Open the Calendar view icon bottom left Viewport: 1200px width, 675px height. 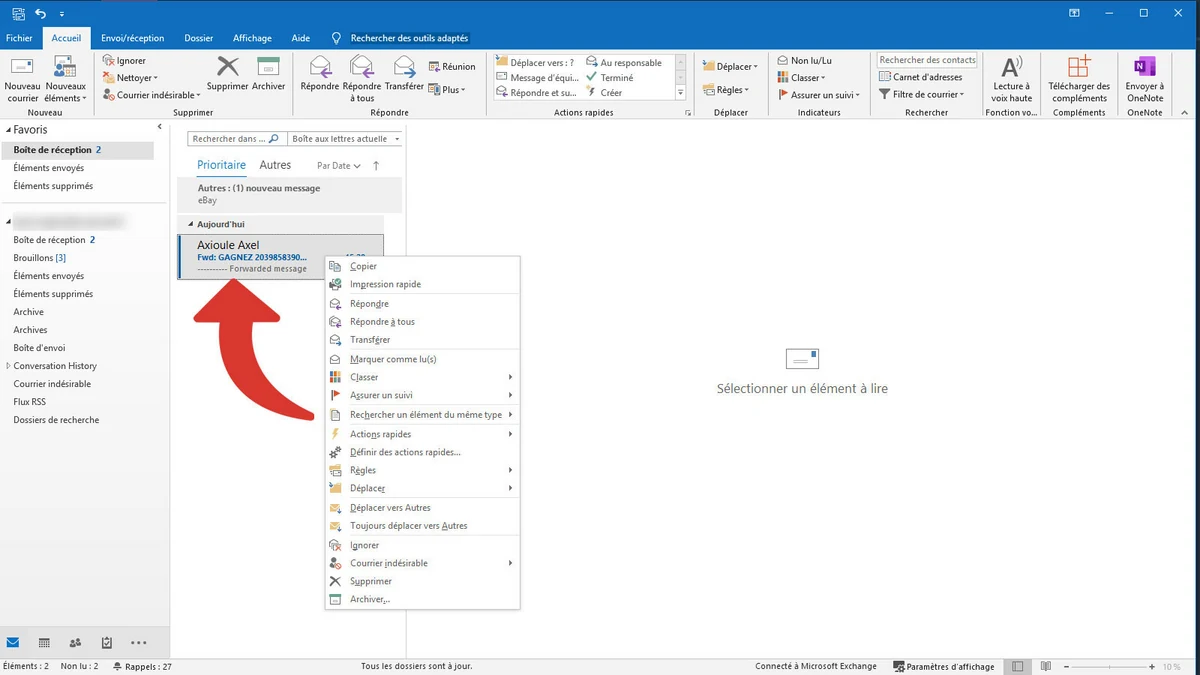(x=44, y=643)
